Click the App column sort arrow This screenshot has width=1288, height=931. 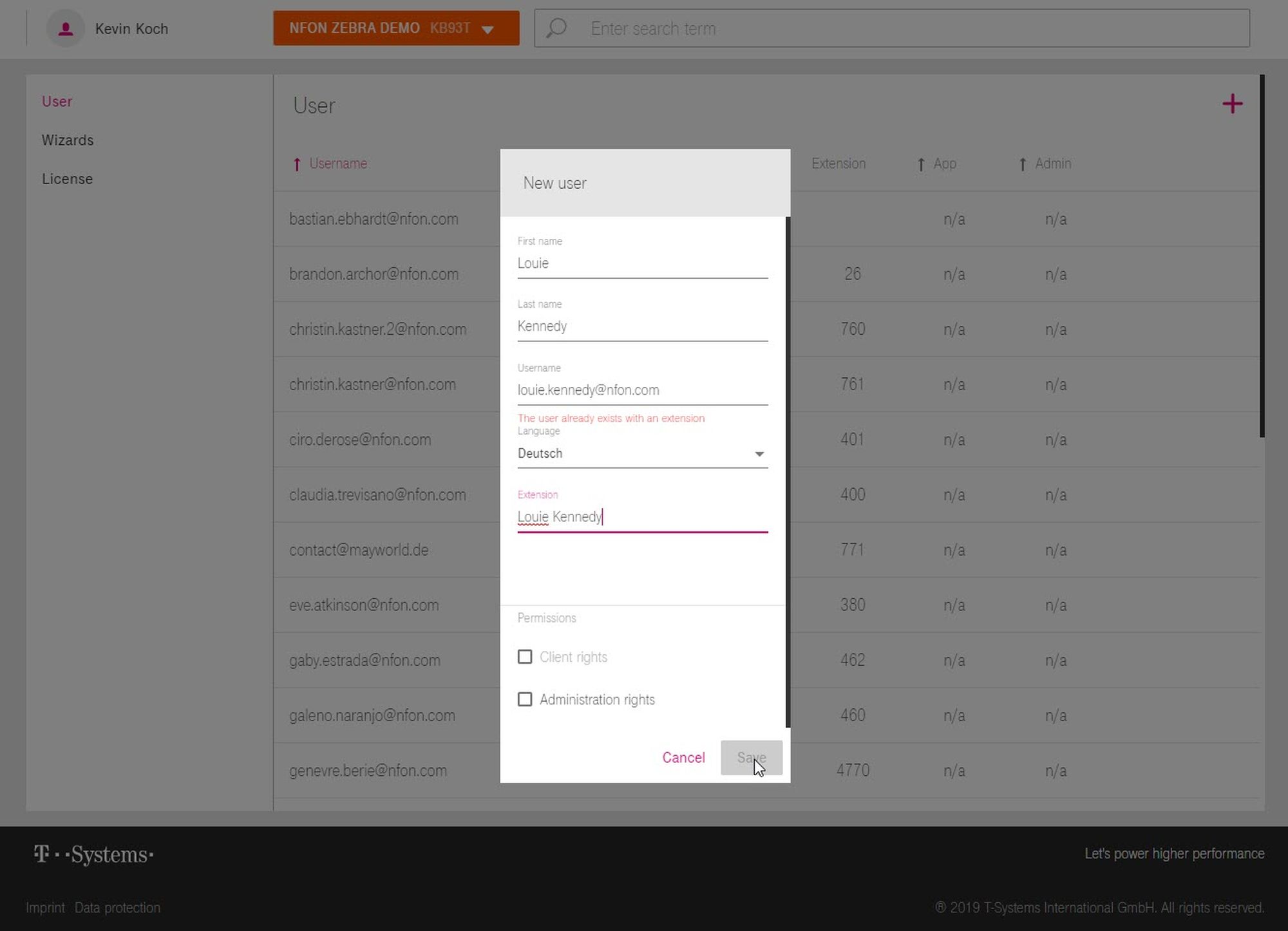(921, 164)
